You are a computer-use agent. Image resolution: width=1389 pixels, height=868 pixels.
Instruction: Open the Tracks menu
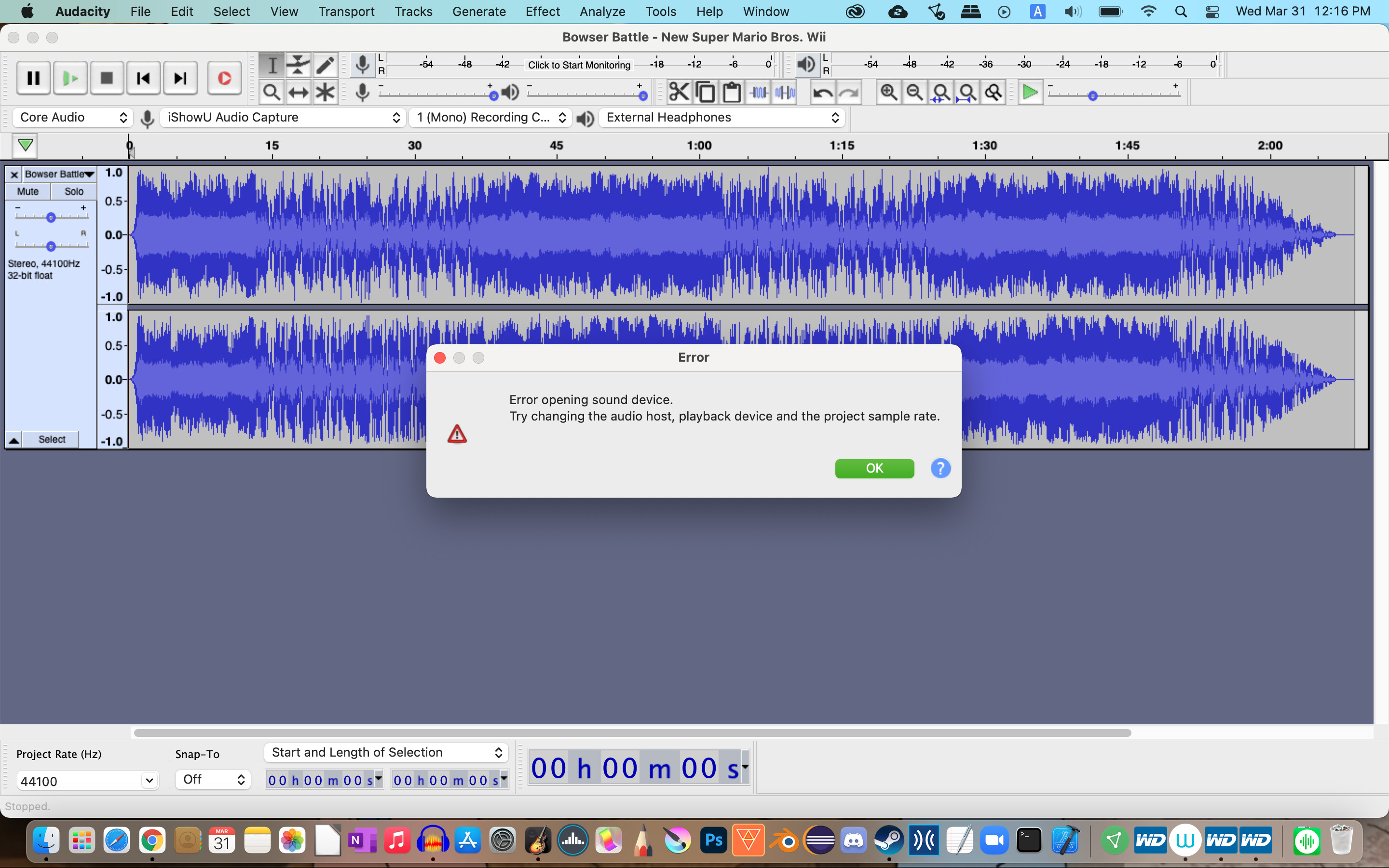413,12
